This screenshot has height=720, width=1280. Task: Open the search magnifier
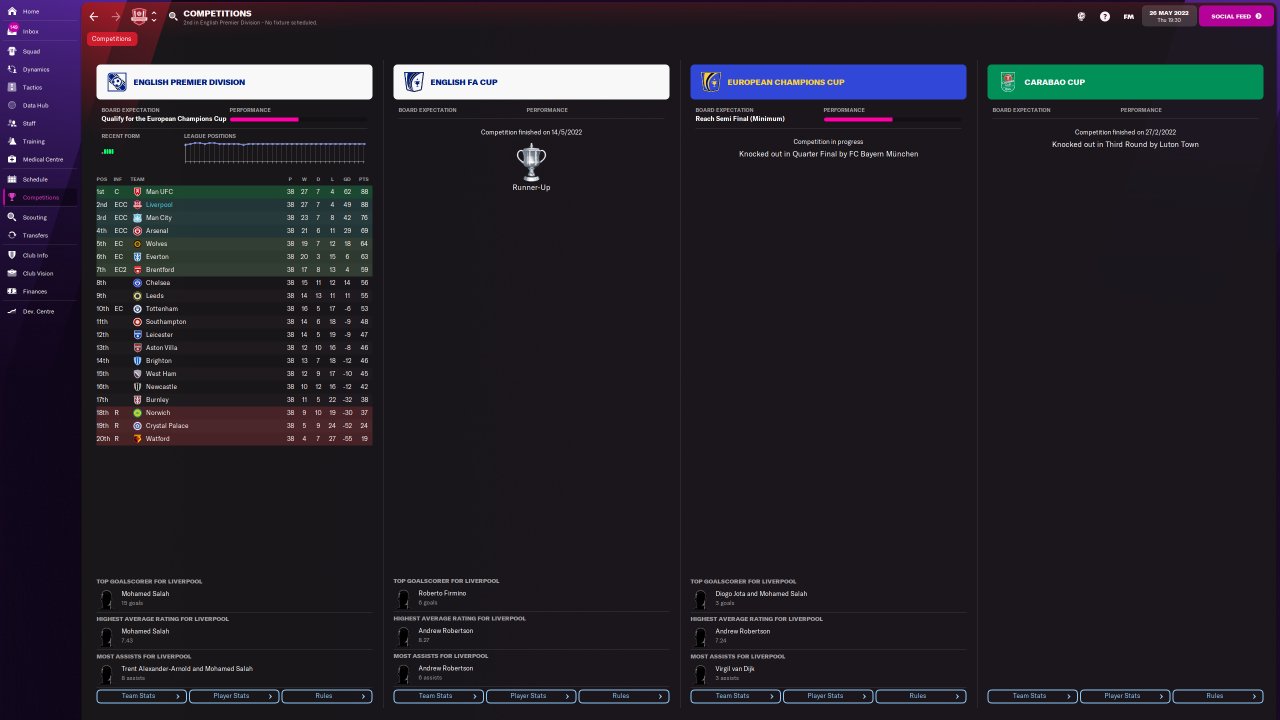173,16
